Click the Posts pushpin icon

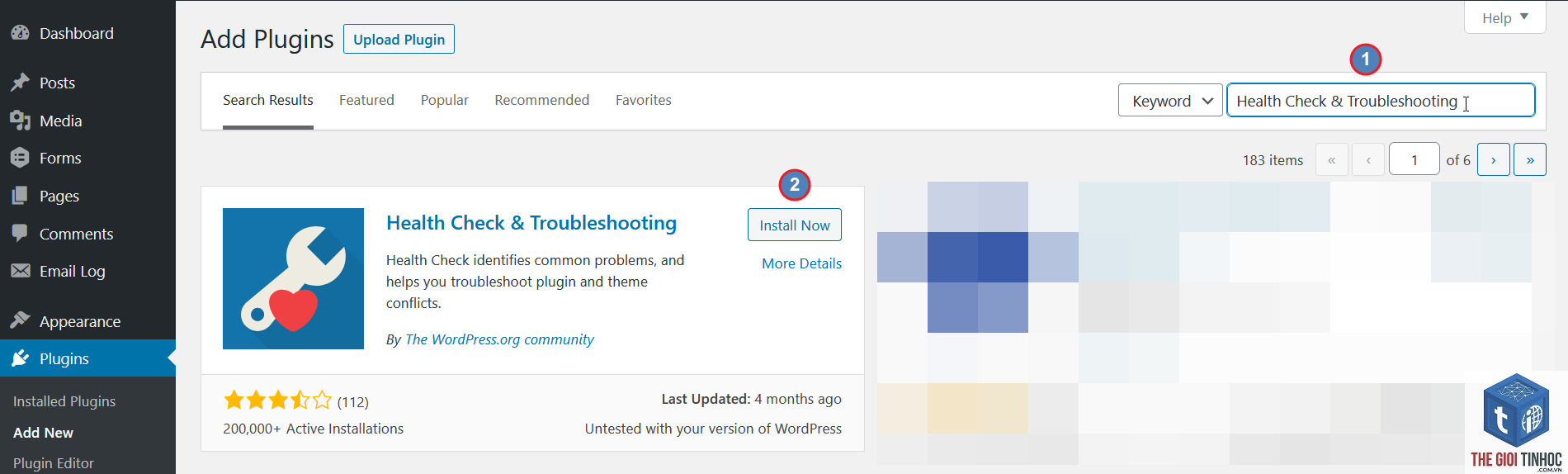click(21, 83)
